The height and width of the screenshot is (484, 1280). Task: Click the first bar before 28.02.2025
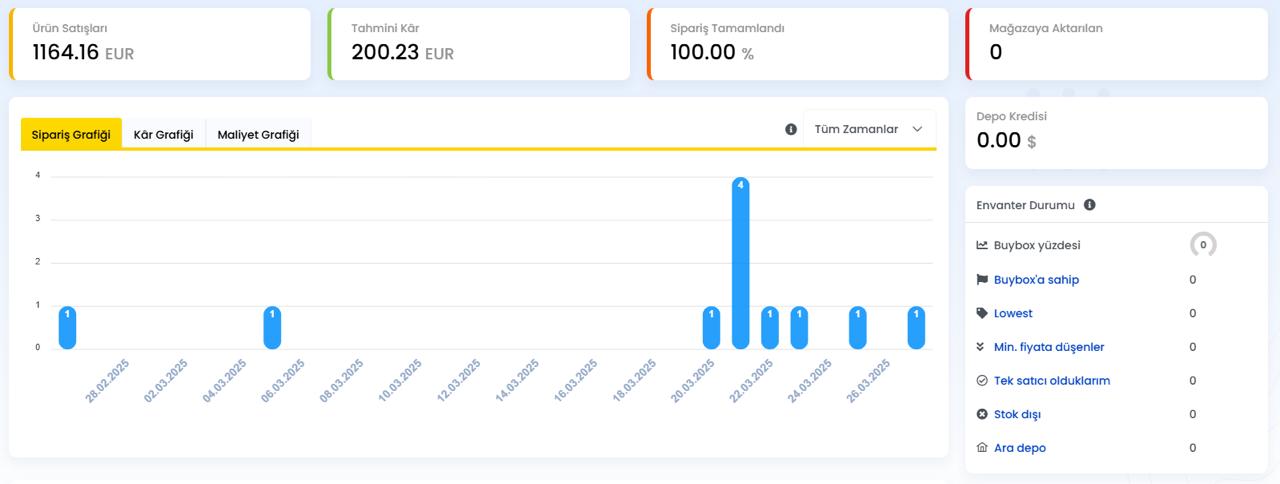coord(67,327)
